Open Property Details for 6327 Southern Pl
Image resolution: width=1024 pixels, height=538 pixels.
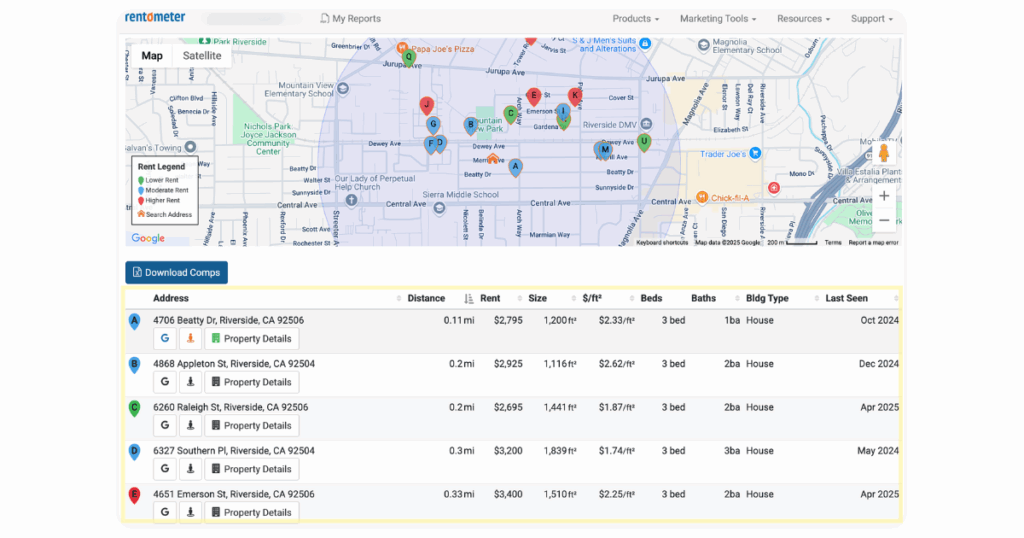point(251,469)
